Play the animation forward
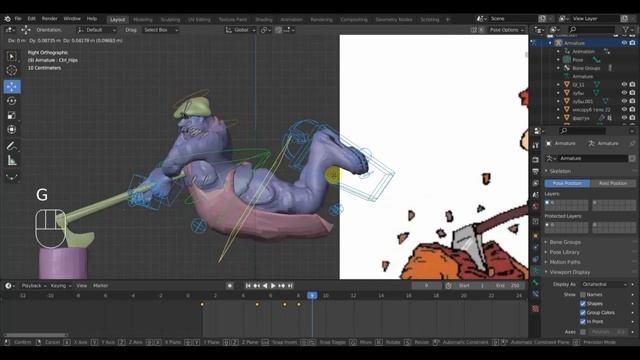 [273, 286]
